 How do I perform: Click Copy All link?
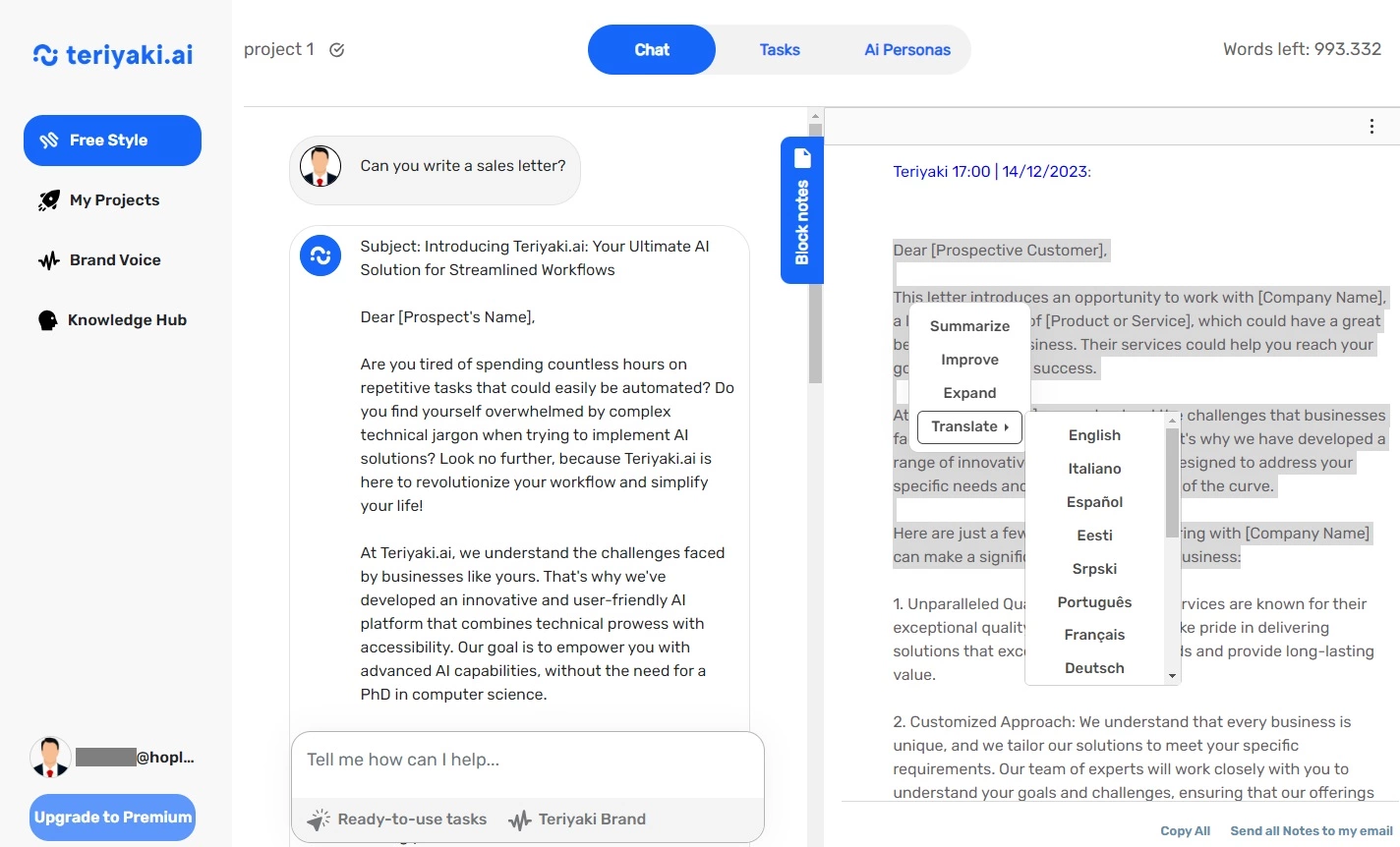(1185, 831)
